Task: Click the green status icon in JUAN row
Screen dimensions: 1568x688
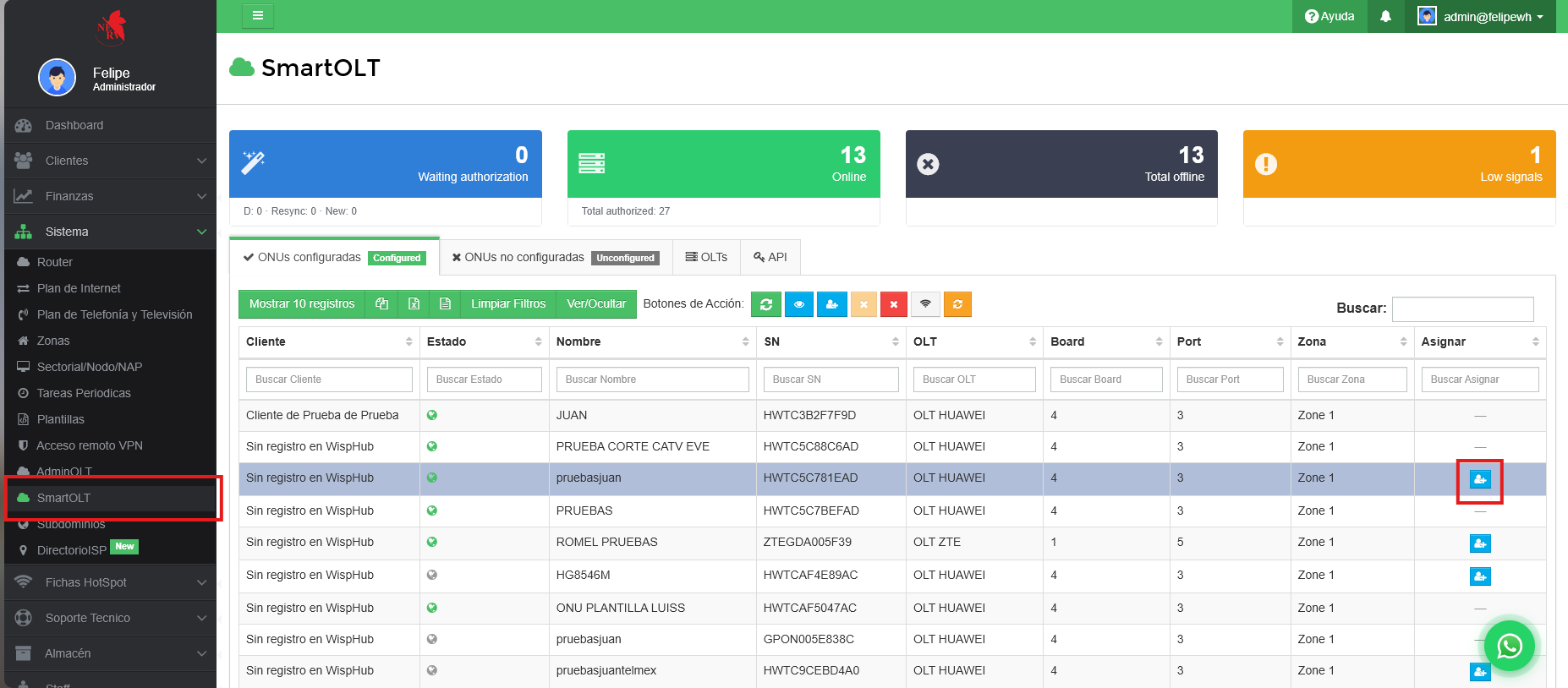Action: (432, 415)
